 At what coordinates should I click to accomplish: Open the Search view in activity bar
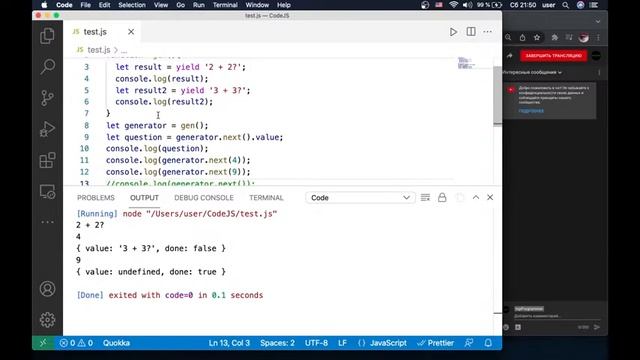click(x=47, y=67)
